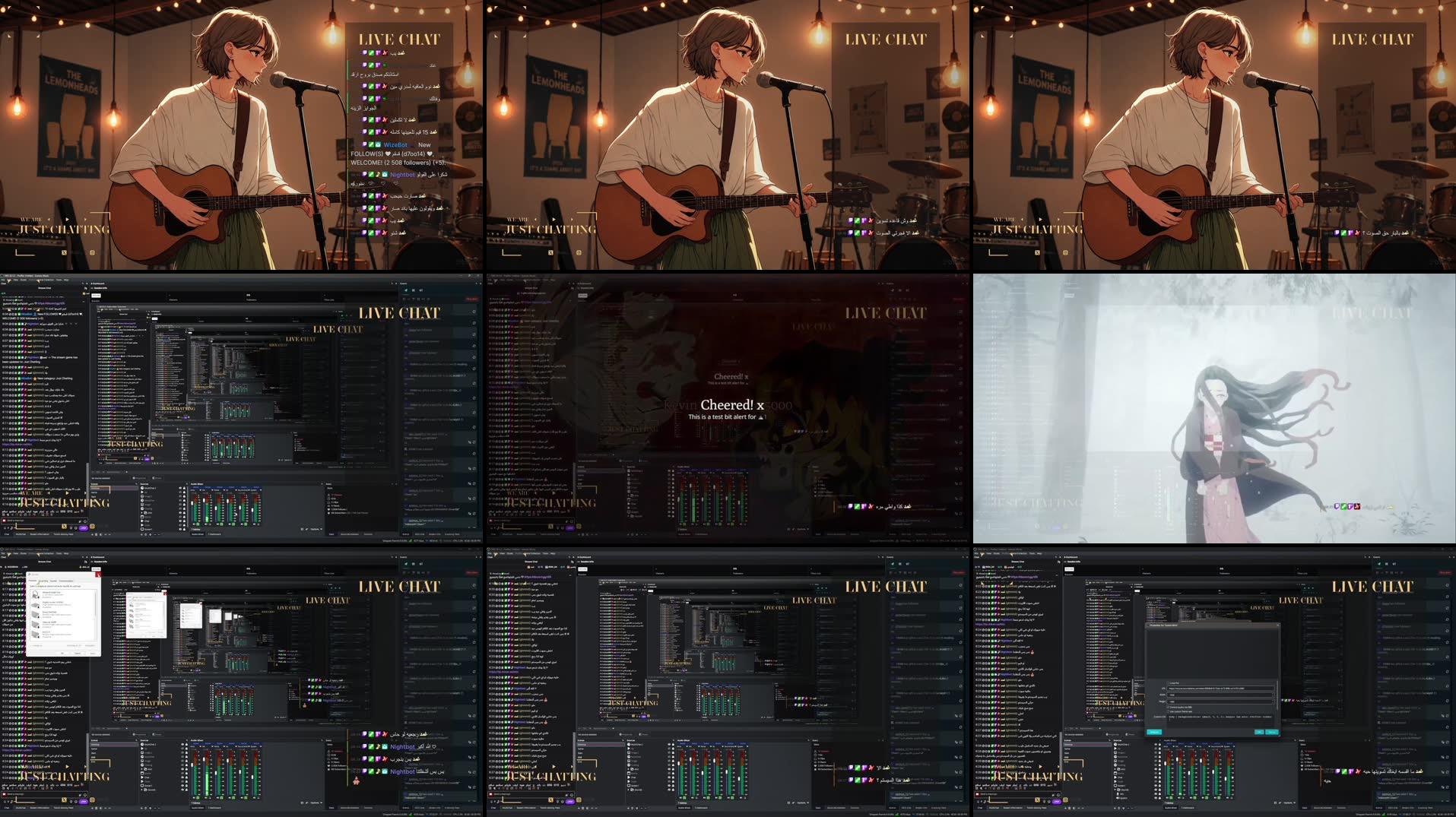Click OK in the source Properties dialog
Screen dimensions: 1456x817
(1259, 732)
